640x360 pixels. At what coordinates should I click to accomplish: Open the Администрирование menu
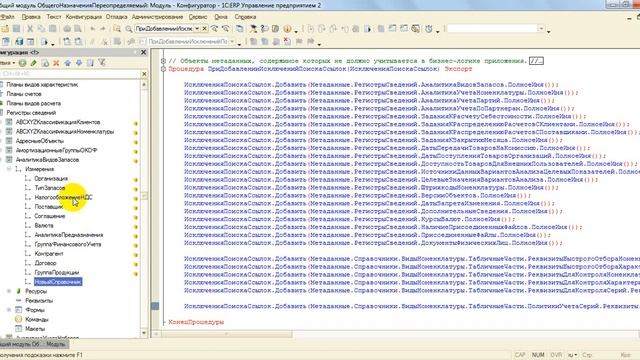pos(157,17)
